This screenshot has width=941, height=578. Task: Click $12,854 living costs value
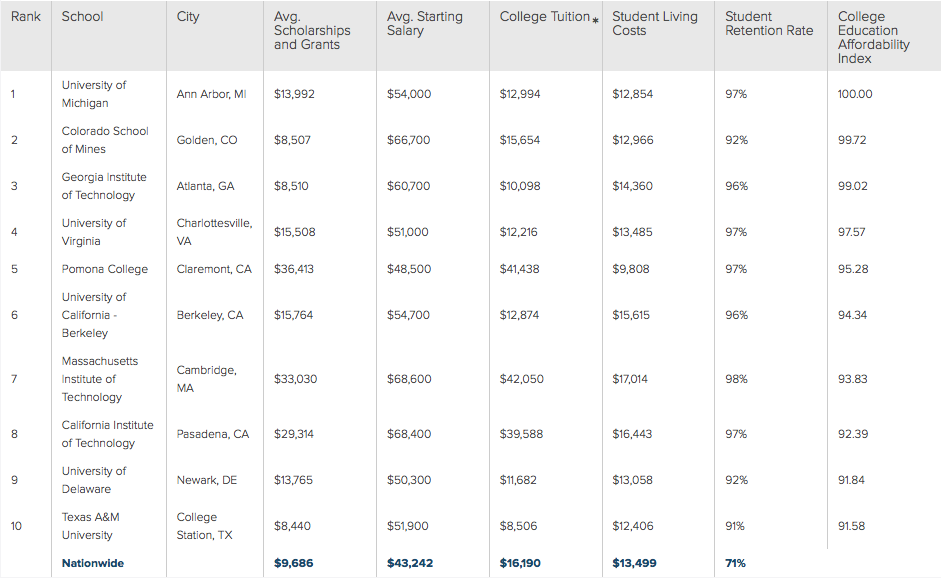(633, 94)
